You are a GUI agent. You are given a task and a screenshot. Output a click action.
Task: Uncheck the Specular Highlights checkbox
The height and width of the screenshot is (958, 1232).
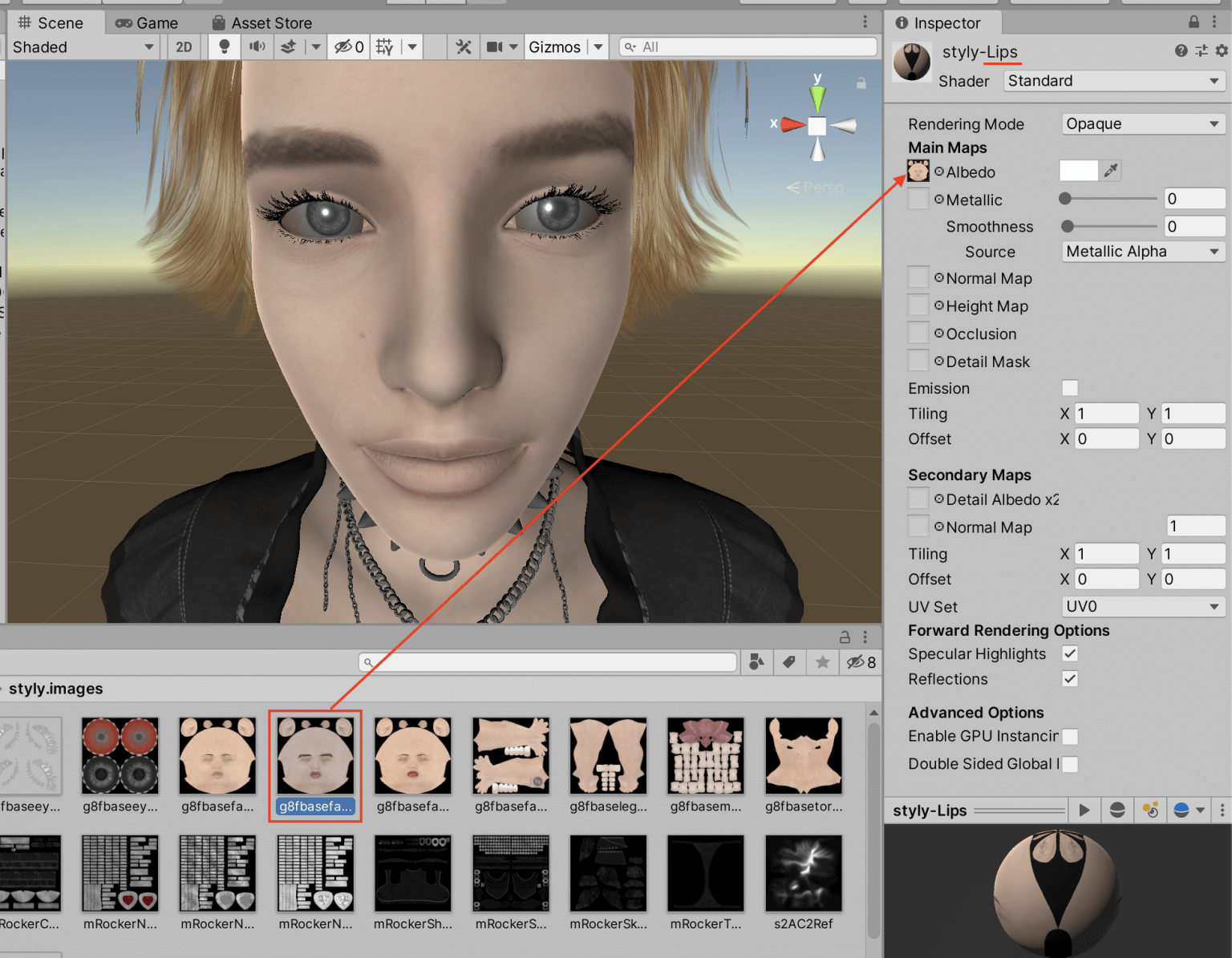click(x=1070, y=653)
